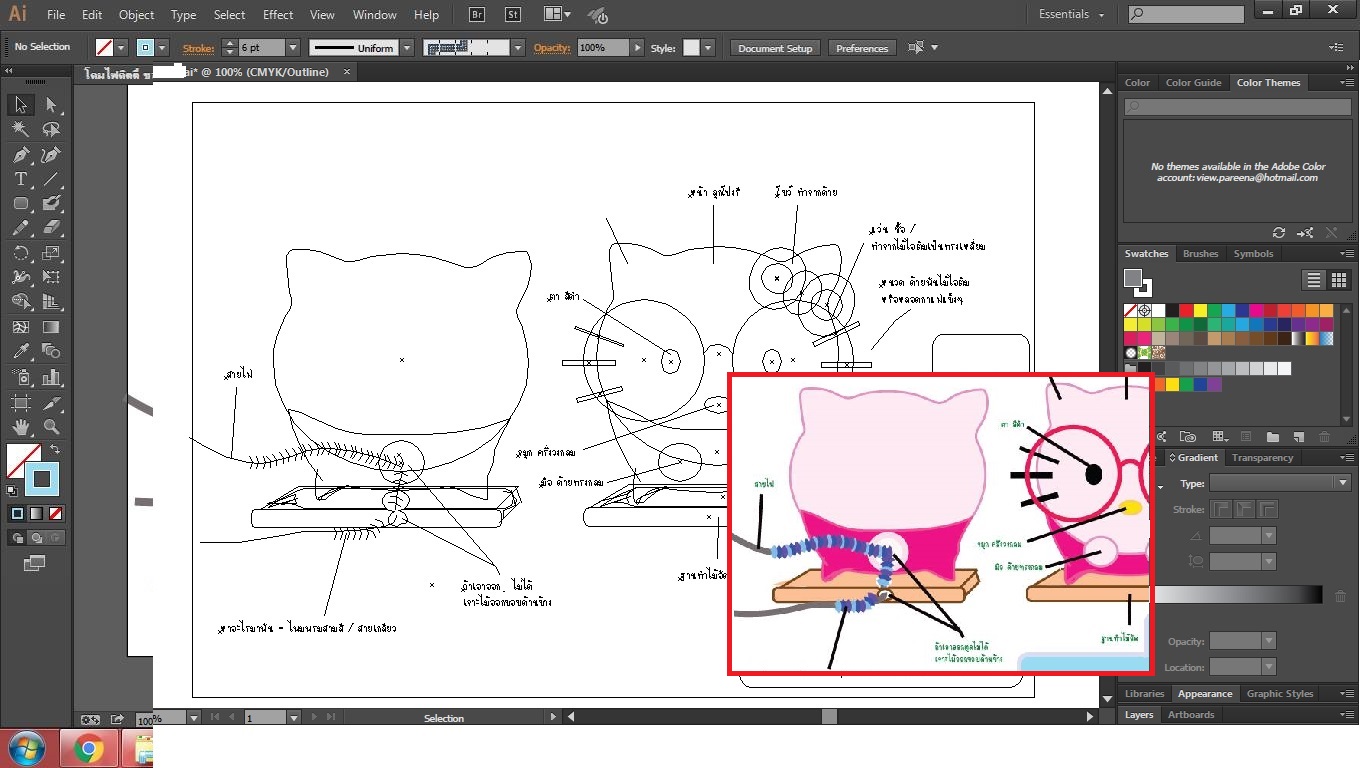Select the Artboard tool
This screenshot has width=1360, height=768.
(x=21, y=403)
